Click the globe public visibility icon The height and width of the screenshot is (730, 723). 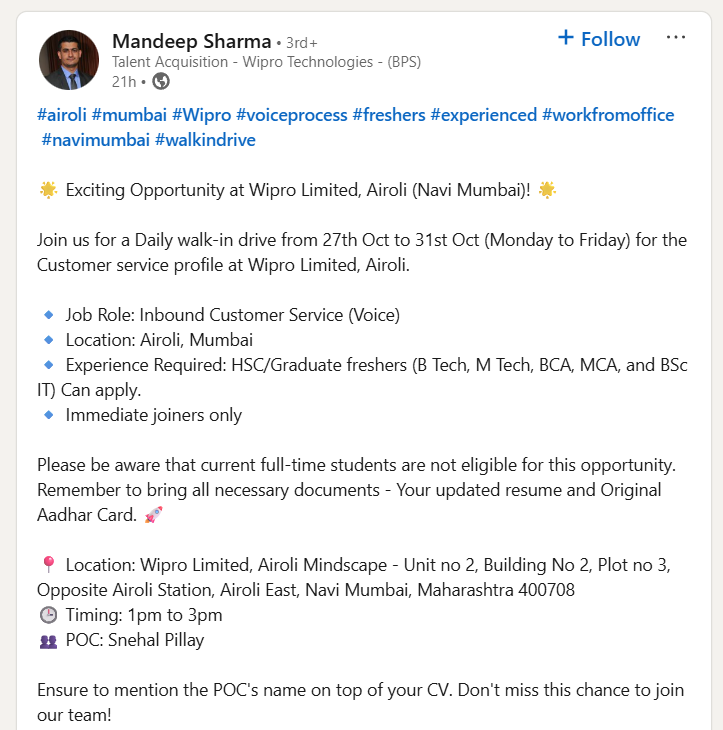(x=160, y=81)
